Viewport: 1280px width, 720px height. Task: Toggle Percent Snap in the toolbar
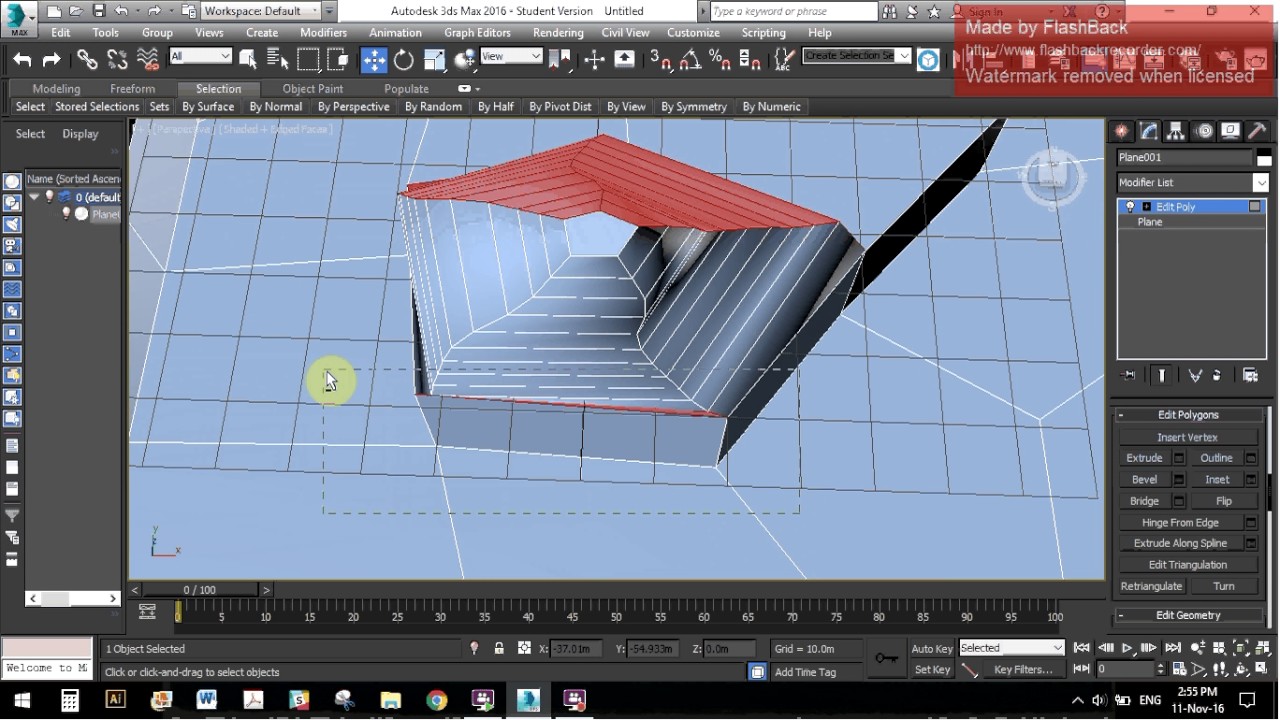[720, 60]
